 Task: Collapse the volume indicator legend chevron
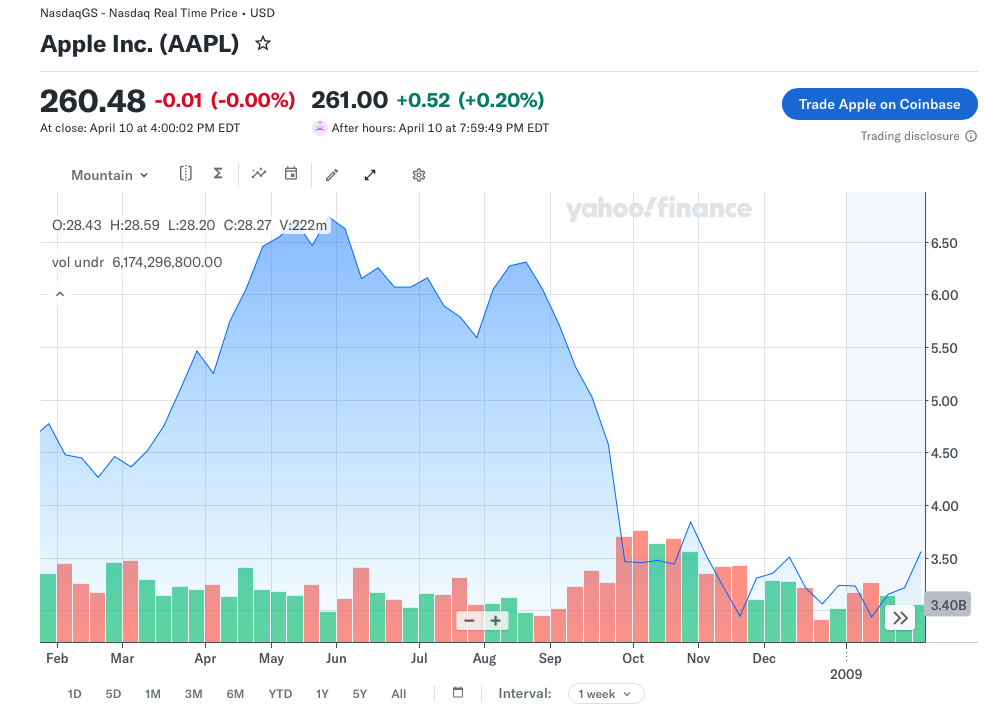coord(59,294)
